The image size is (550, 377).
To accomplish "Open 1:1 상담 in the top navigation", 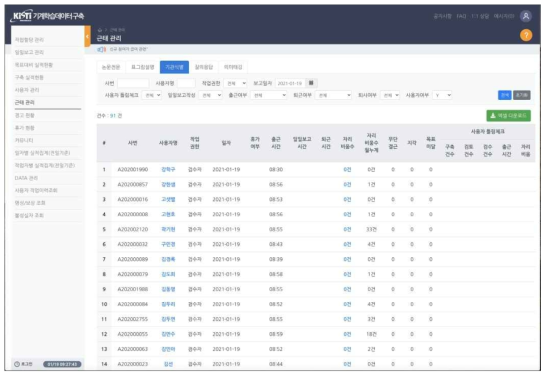I will [x=480, y=16].
